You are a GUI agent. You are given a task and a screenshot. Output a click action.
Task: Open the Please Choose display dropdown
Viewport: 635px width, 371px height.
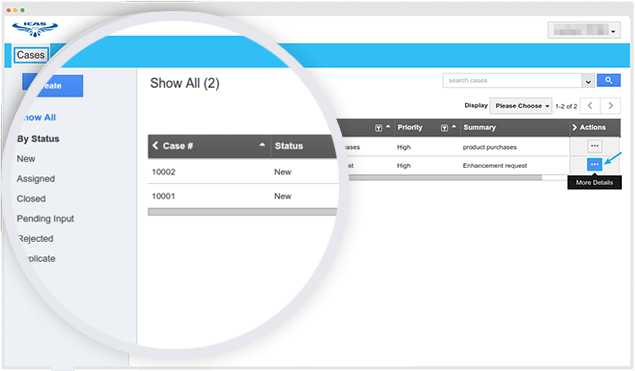click(x=521, y=106)
